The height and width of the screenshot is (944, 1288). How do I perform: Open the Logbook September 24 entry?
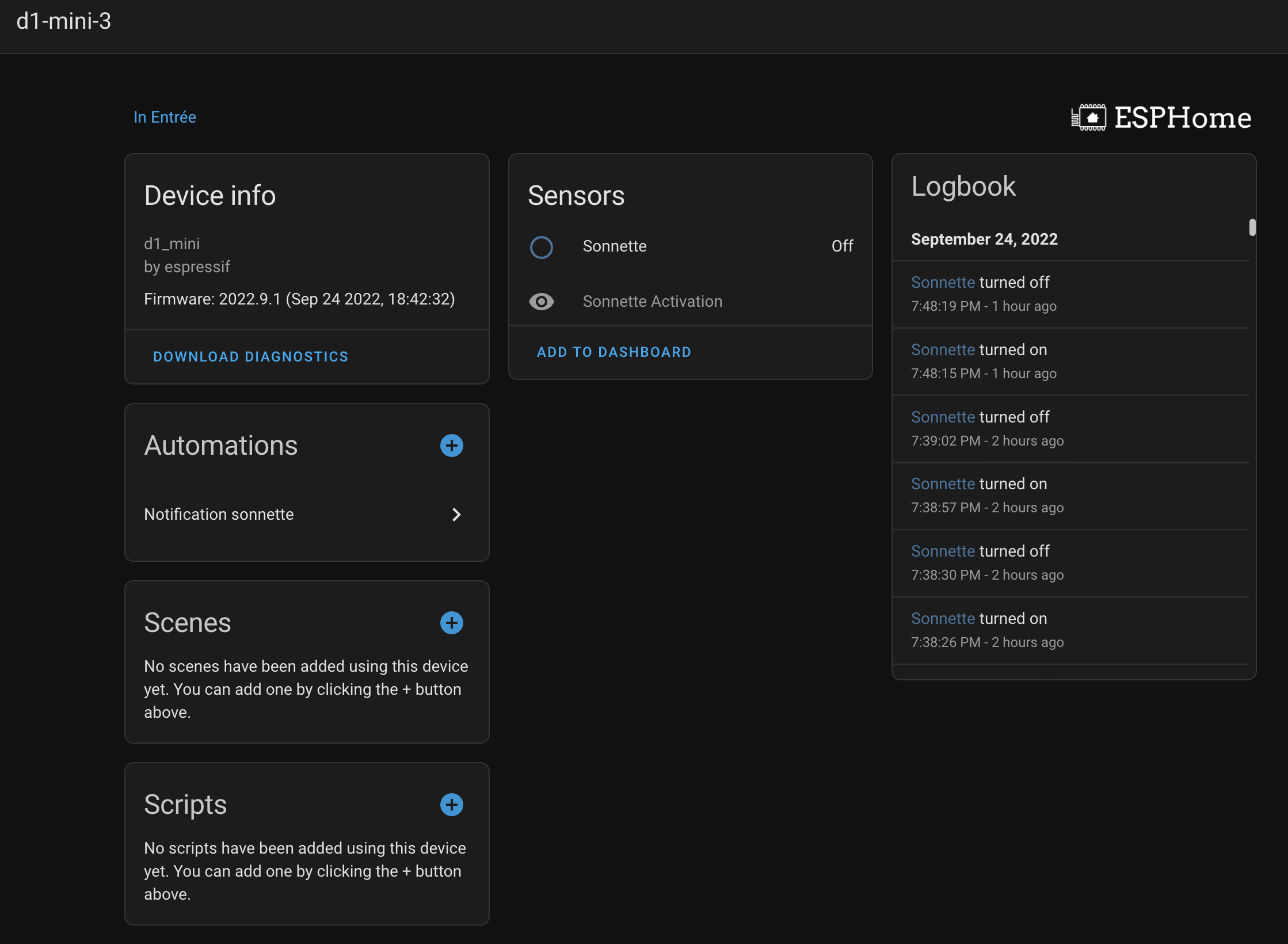pos(984,238)
